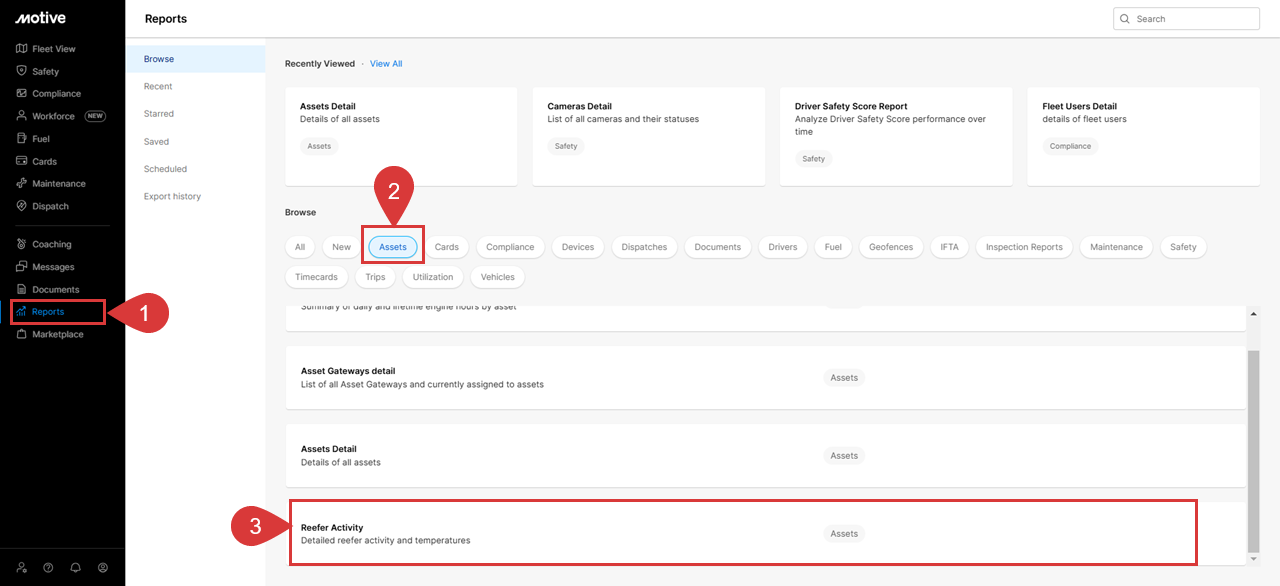Screen dimensions: 1280x586
Task: Open Maintenance in the left sidebar
Action: click(x=58, y=184)
